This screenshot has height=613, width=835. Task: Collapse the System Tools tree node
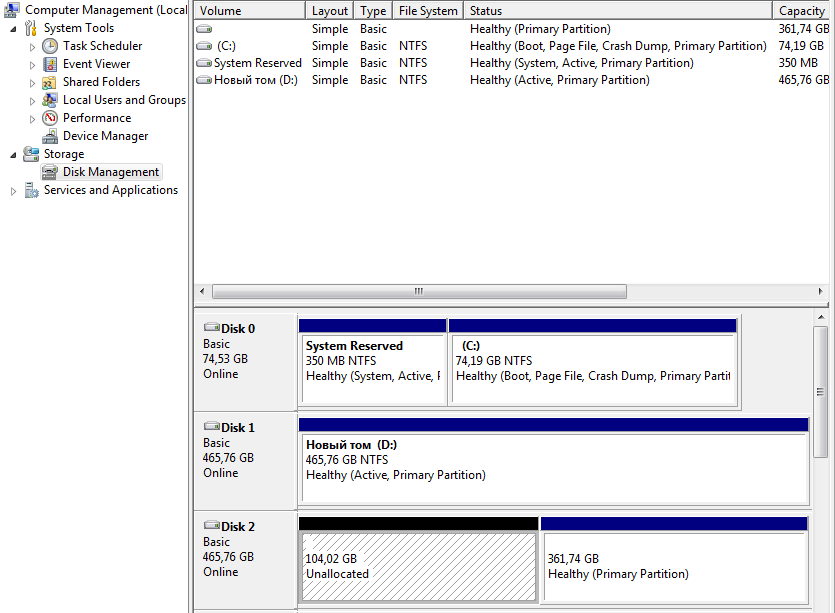(x=13, y=29)
